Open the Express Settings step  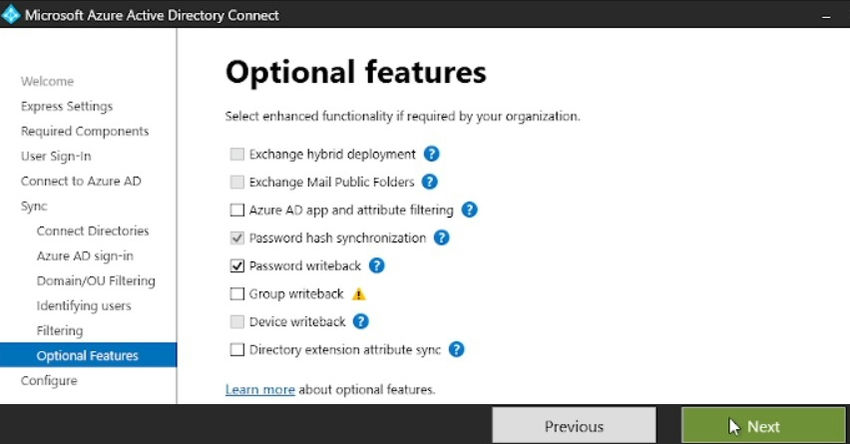point(67,106)
